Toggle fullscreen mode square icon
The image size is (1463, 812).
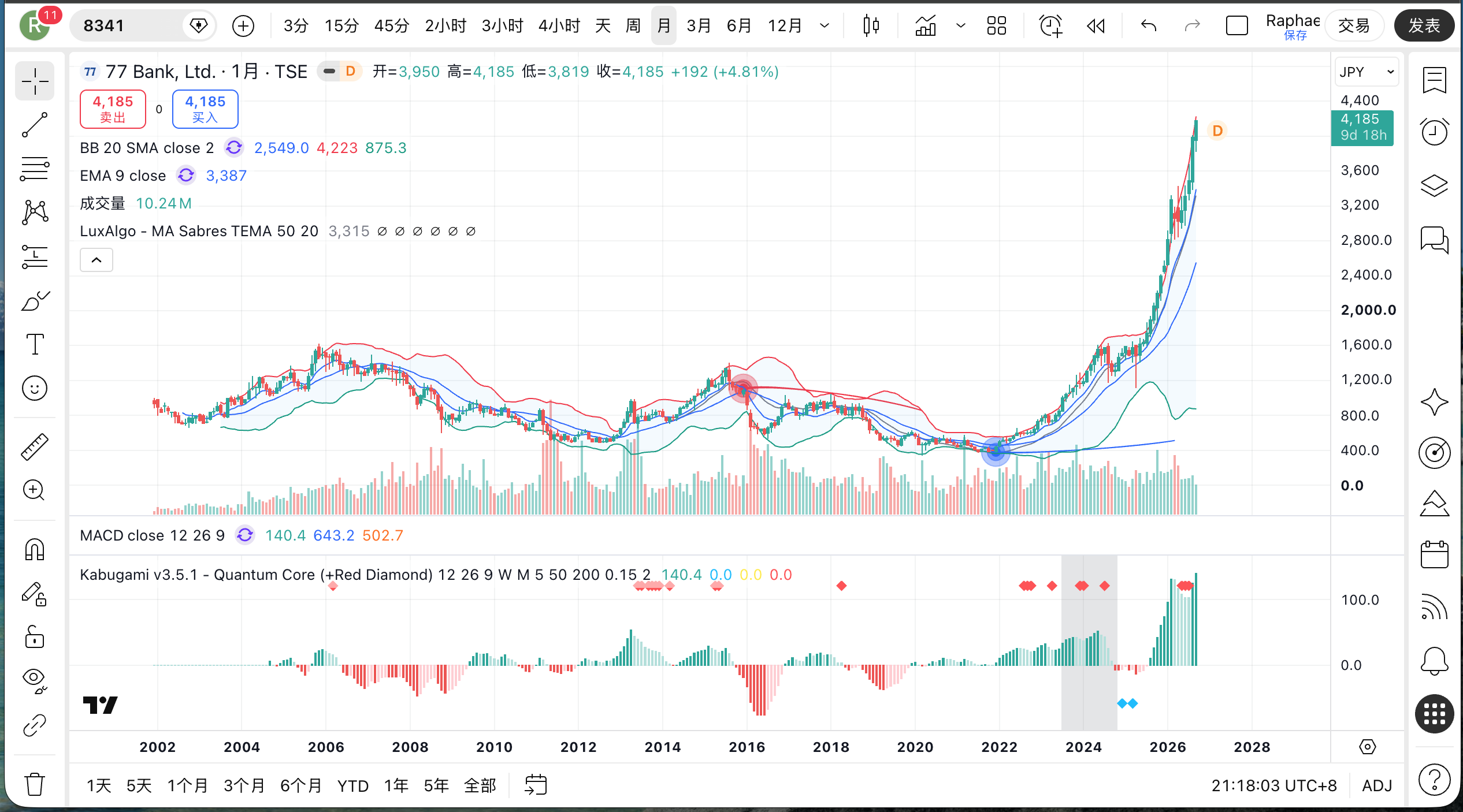pos(1237,26)
